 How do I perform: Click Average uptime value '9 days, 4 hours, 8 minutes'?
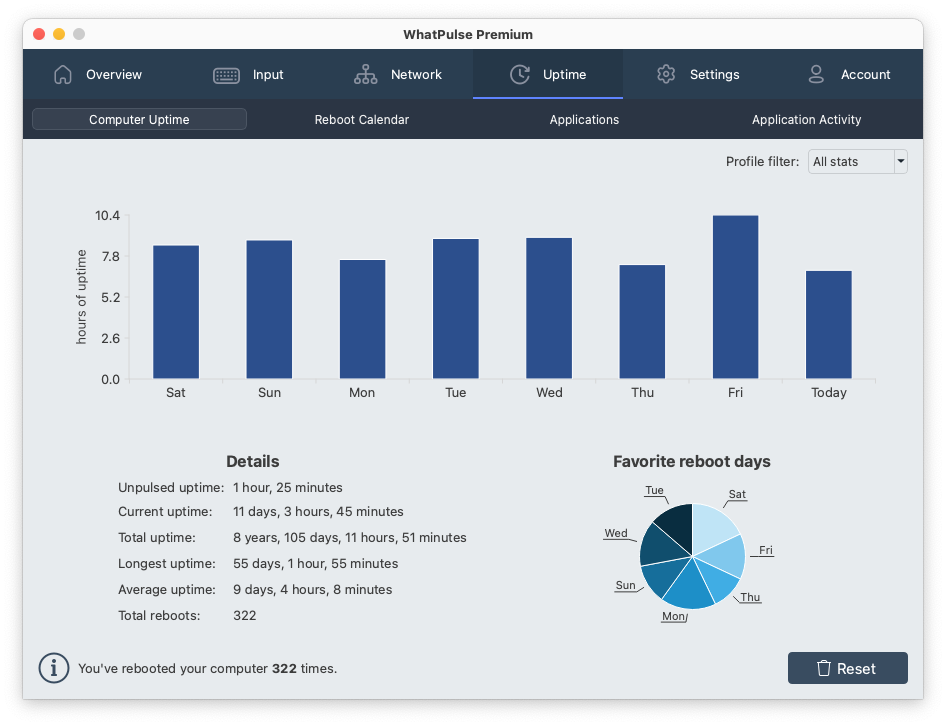coord(313,589)
